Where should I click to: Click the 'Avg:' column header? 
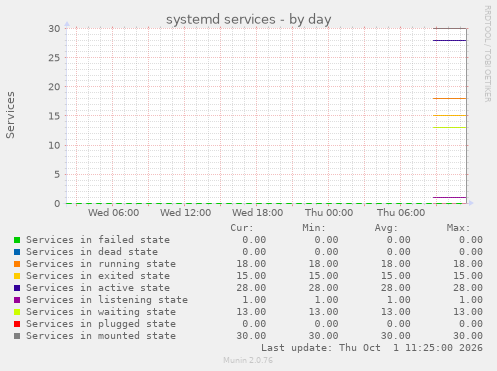click(x=386, y=228)
